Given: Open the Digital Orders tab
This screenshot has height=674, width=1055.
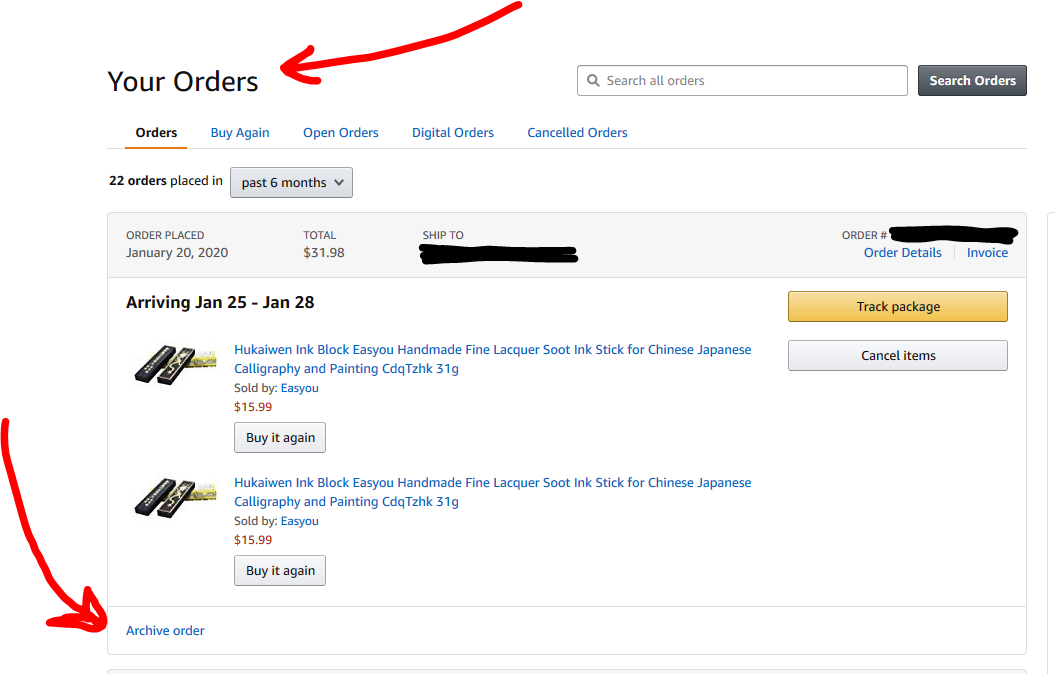Looking at the screenshot, I should coord(453,133).
